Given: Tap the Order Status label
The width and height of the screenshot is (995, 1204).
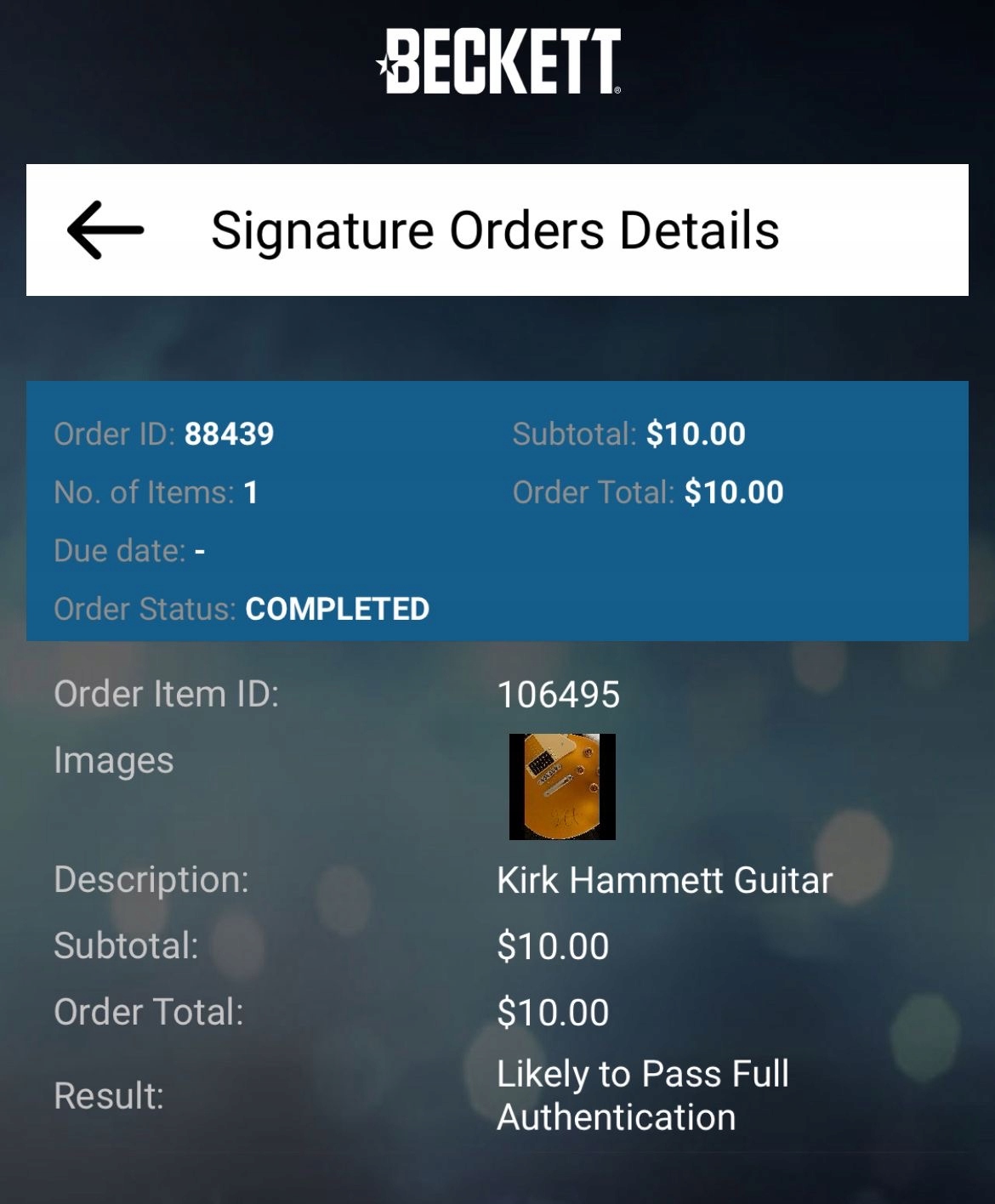Looking at the screenshot, I should [x=145, y=609].
